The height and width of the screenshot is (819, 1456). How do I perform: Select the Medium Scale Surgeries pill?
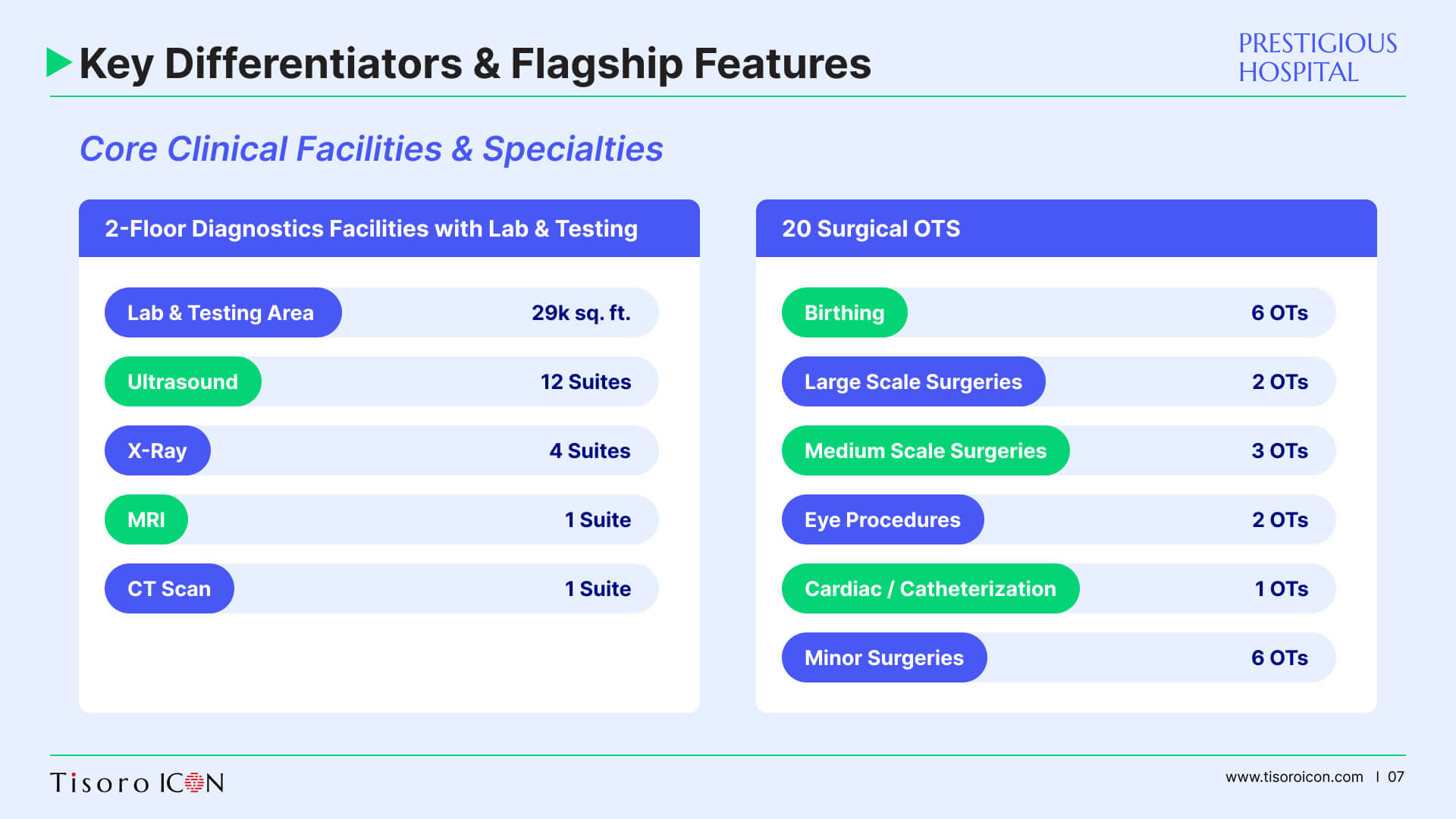(x=926, y=450)
